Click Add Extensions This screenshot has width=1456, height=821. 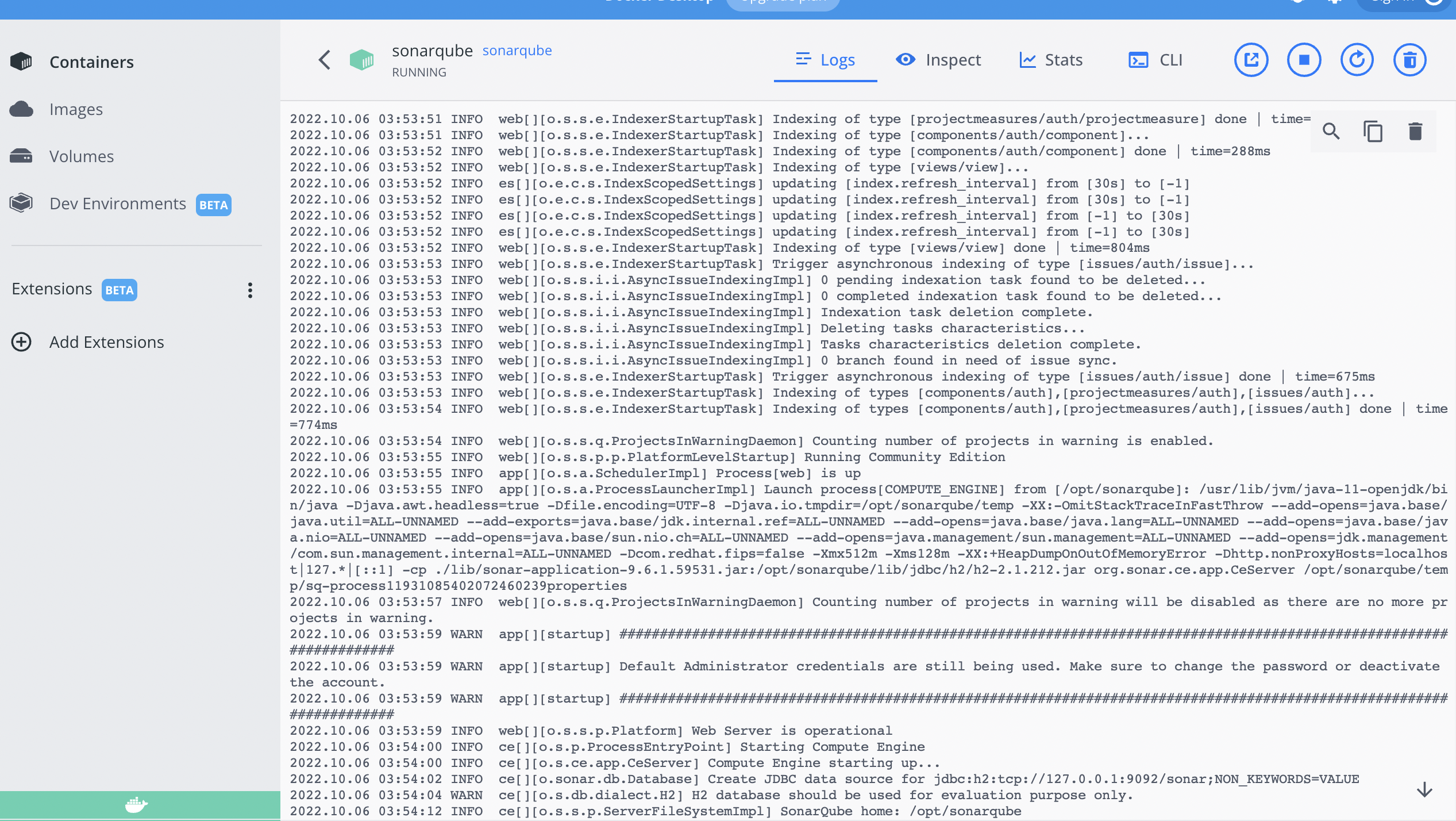[x=106, y=342]
